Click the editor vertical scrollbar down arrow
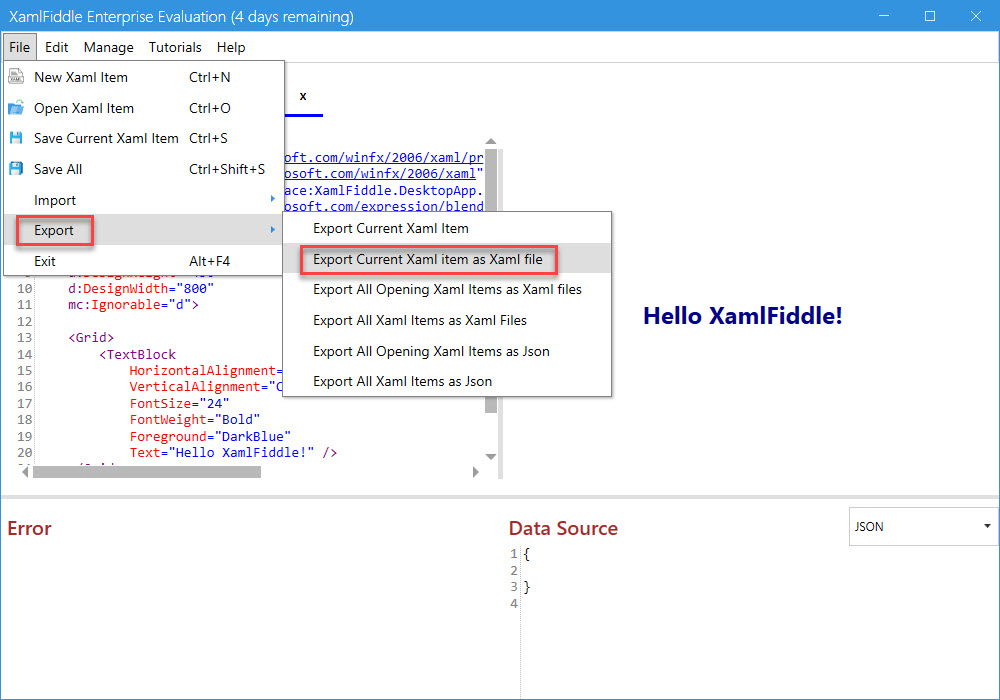The width and height of the screenshot is (1000, 700). [x=490, y=456]
